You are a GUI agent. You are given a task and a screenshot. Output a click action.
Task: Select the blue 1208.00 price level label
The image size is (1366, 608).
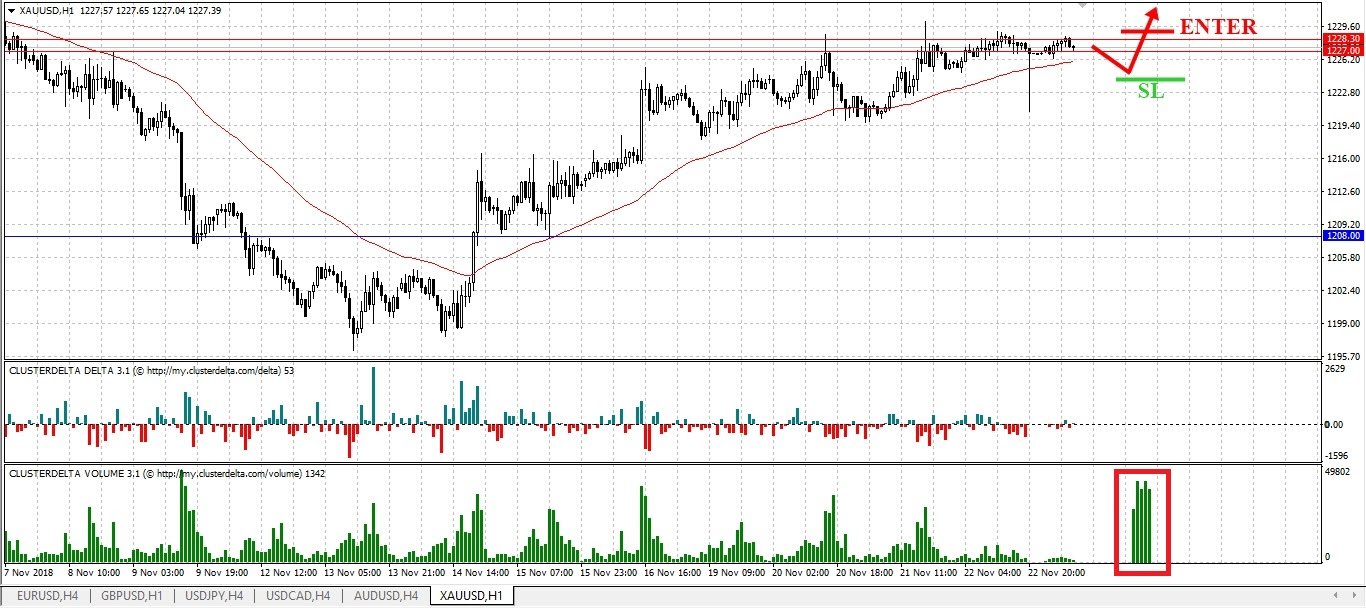1343,236
